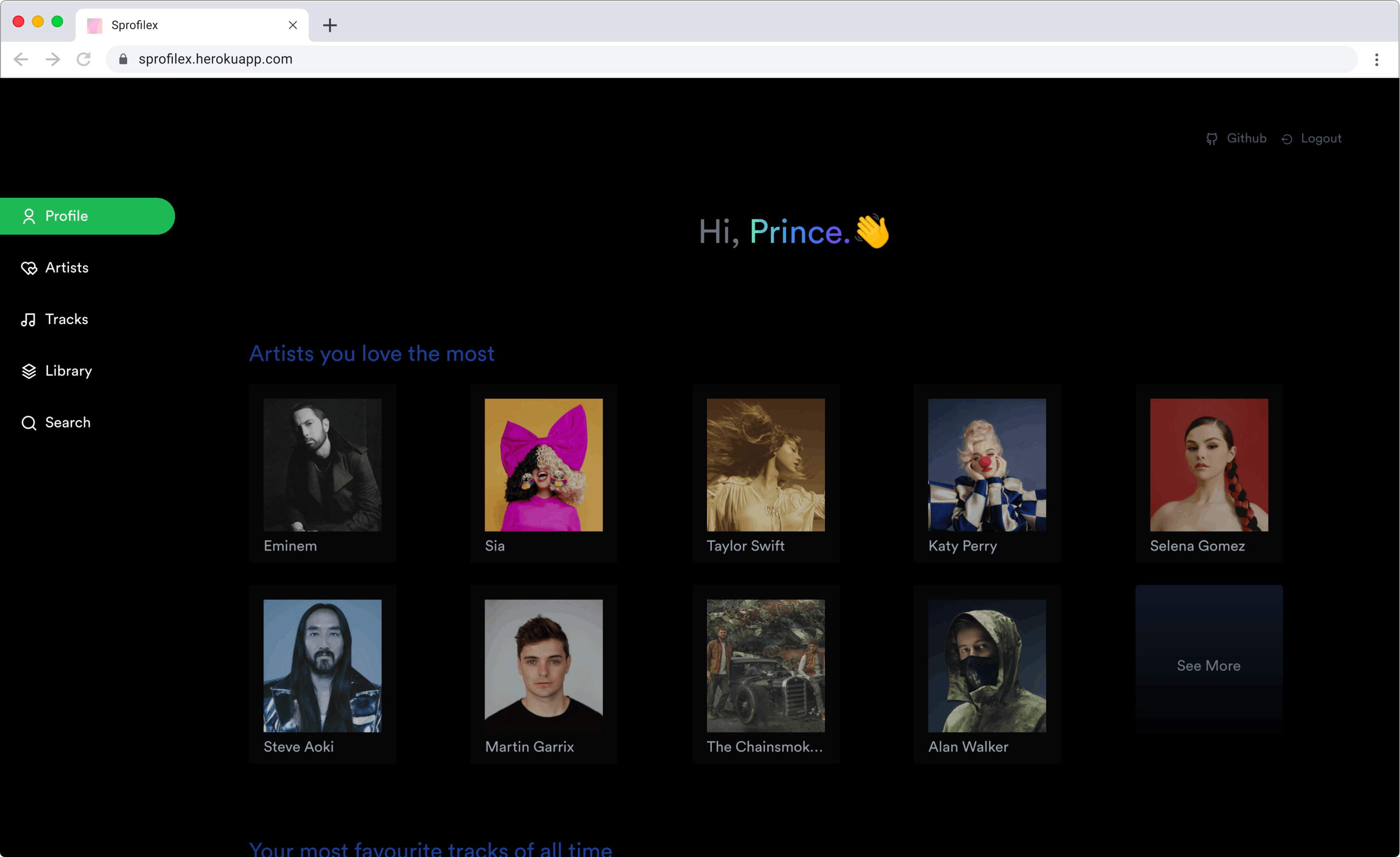The width and height of the screenshot is (1400, 857).
Task: Open the browser three-dot menu
Action: tap(1376, 60)
